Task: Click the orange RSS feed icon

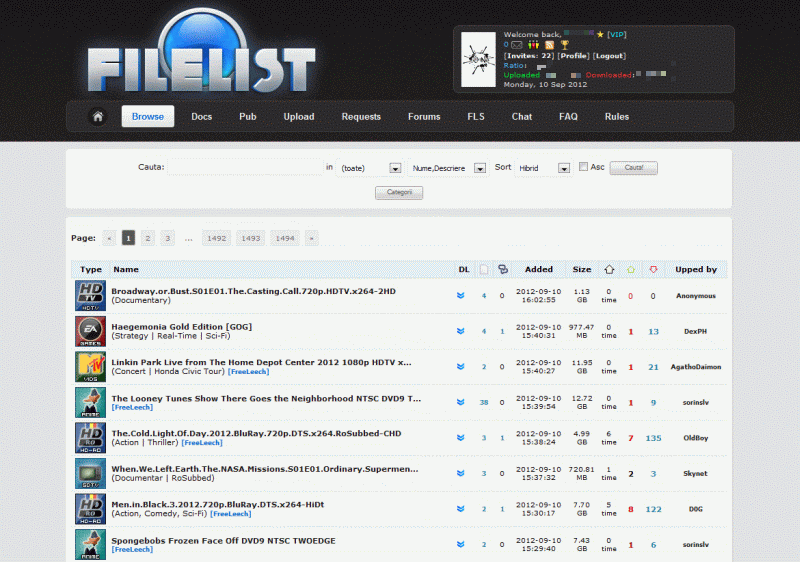Action: pos(549,45)
